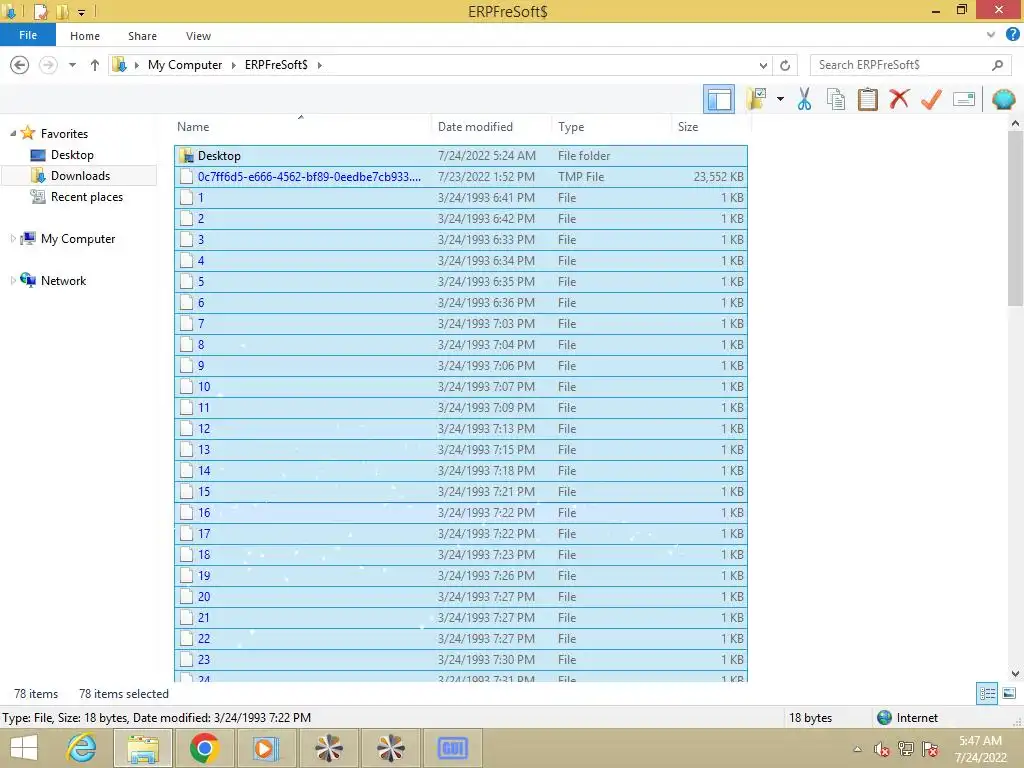Toggle the navigation pane layout button

(719, 99)
